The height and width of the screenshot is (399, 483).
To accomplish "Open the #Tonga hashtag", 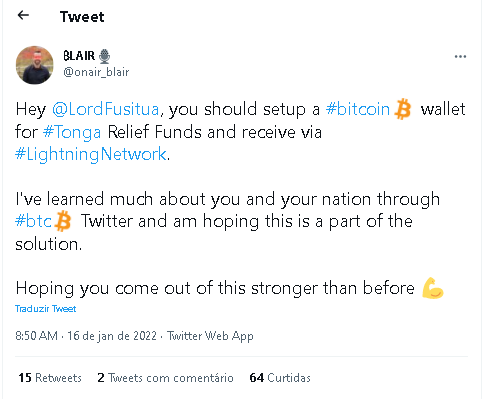I will tap(72, 132).
